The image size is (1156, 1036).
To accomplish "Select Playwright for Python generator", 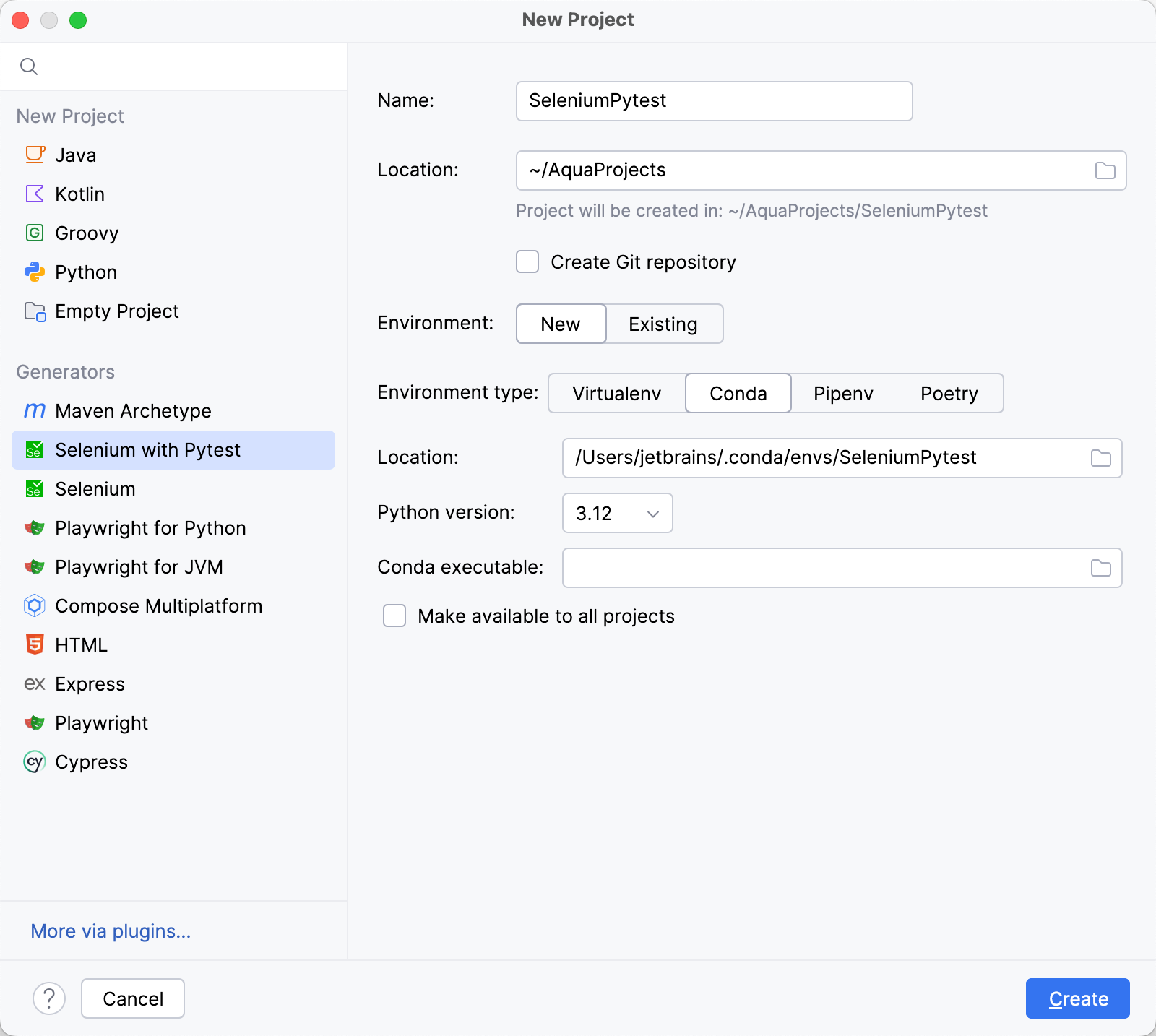I will pos(173,527).
